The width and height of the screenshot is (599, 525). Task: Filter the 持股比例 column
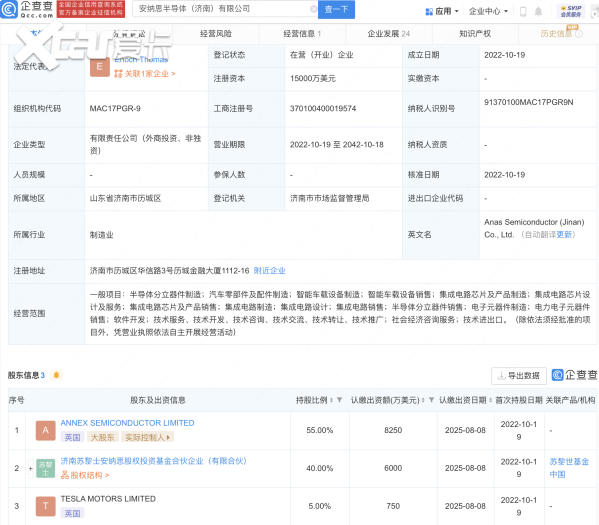tap(339, 400)
